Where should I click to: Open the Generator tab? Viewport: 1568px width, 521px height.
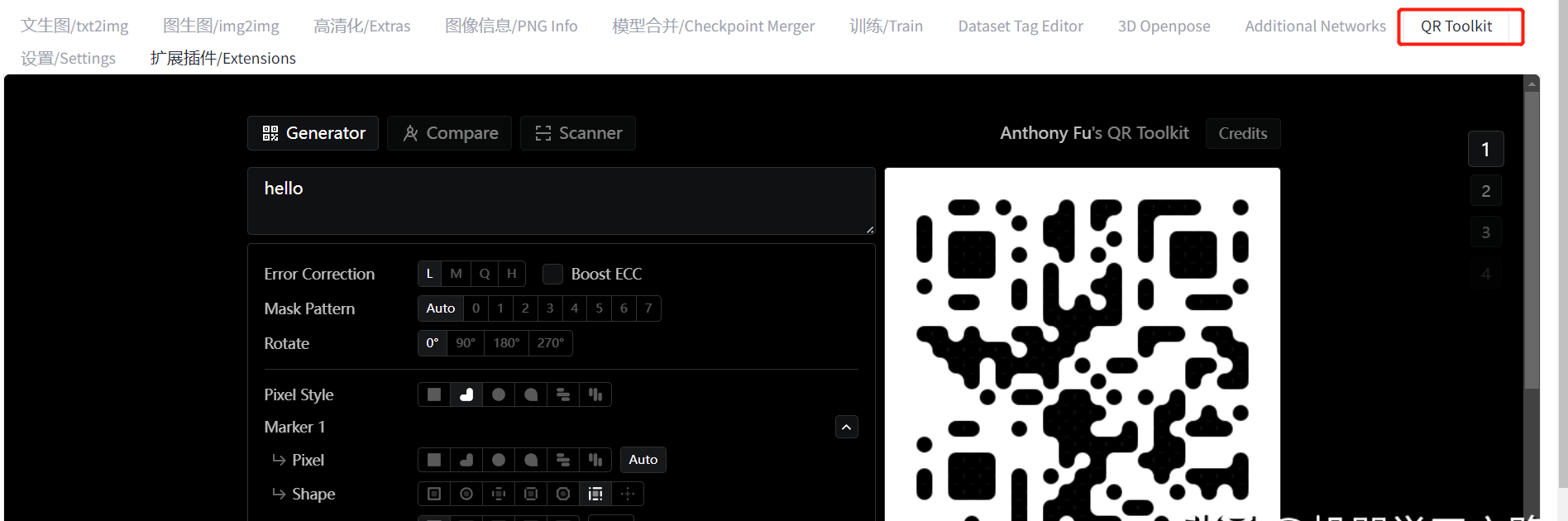pos(313,133)
